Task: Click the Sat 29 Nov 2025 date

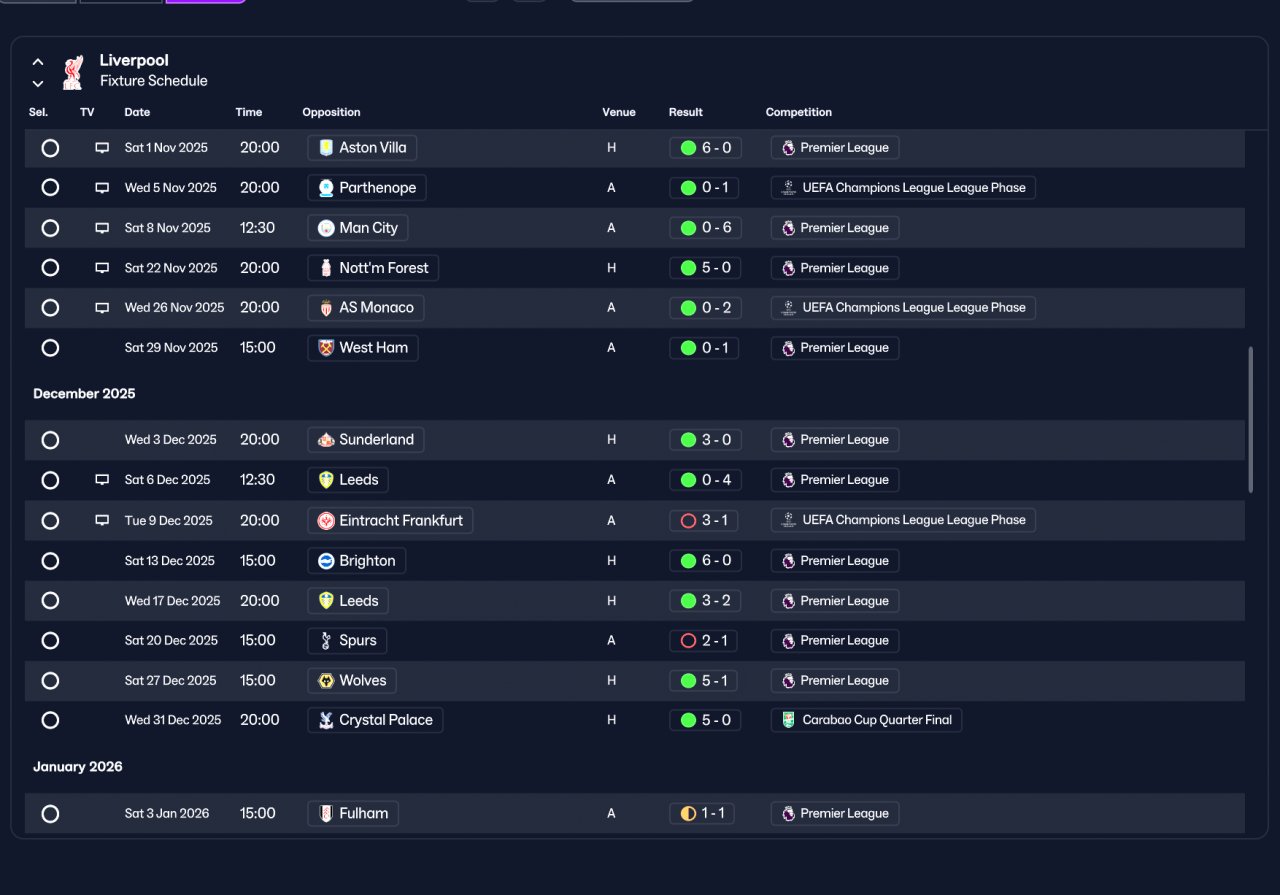Action: coord(171,348)
